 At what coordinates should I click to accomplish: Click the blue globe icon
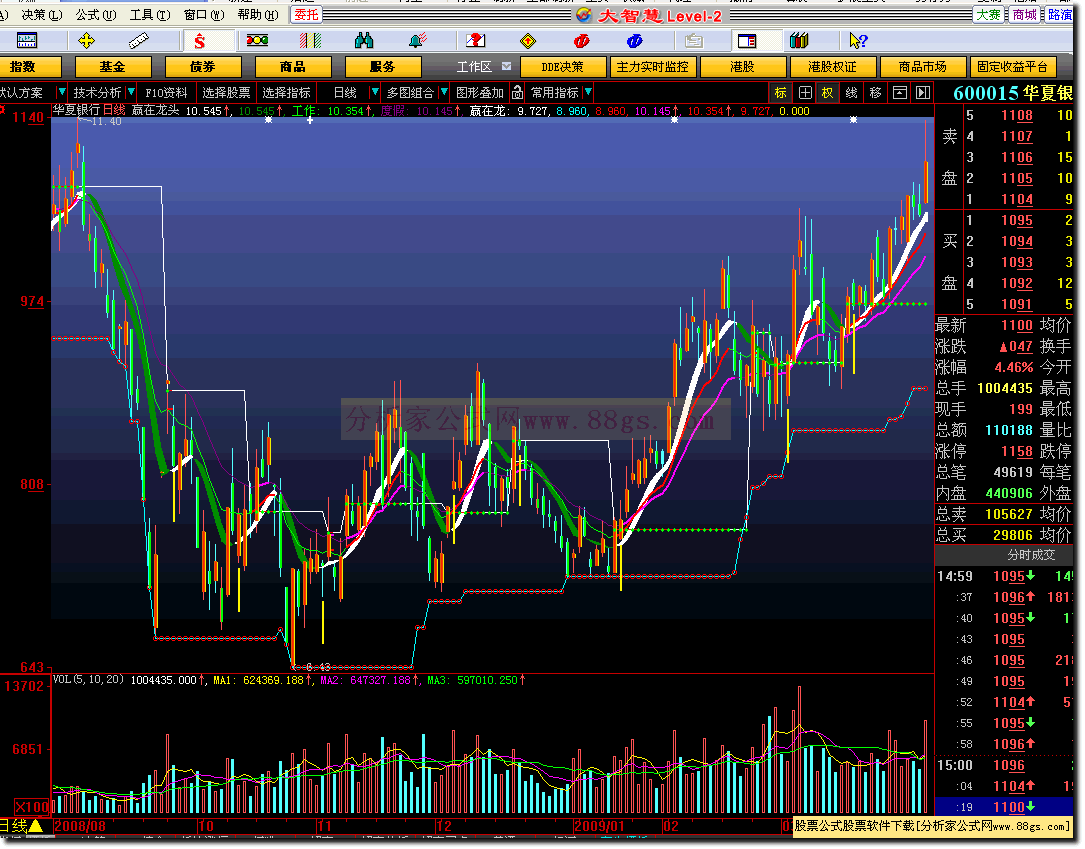(x=635, y=41)
